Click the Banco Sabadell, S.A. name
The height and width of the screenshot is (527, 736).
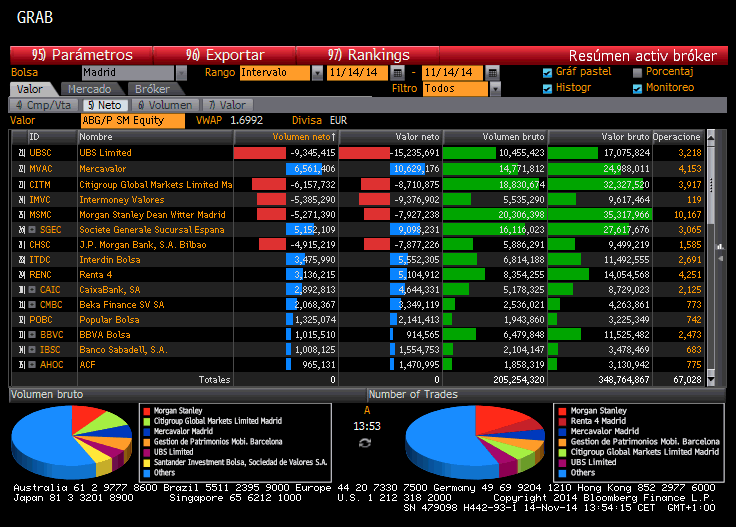(123, 350)
